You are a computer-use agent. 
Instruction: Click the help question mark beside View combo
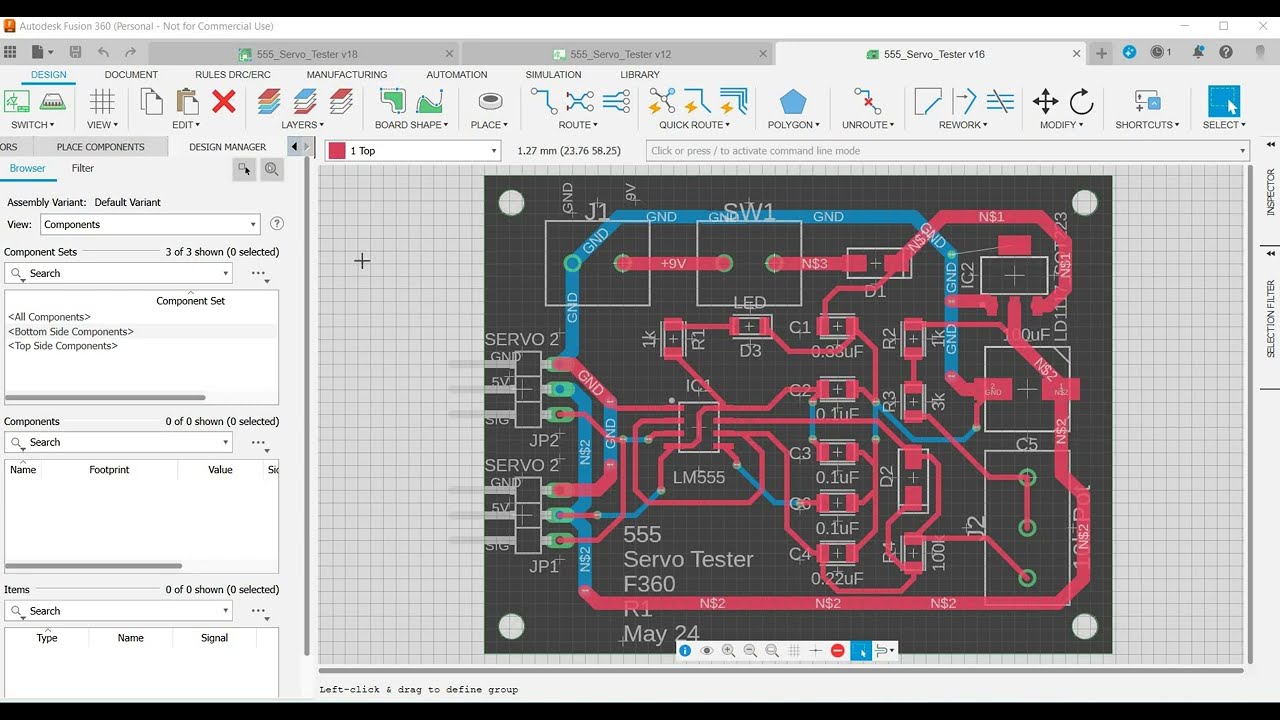click(277, 224)
